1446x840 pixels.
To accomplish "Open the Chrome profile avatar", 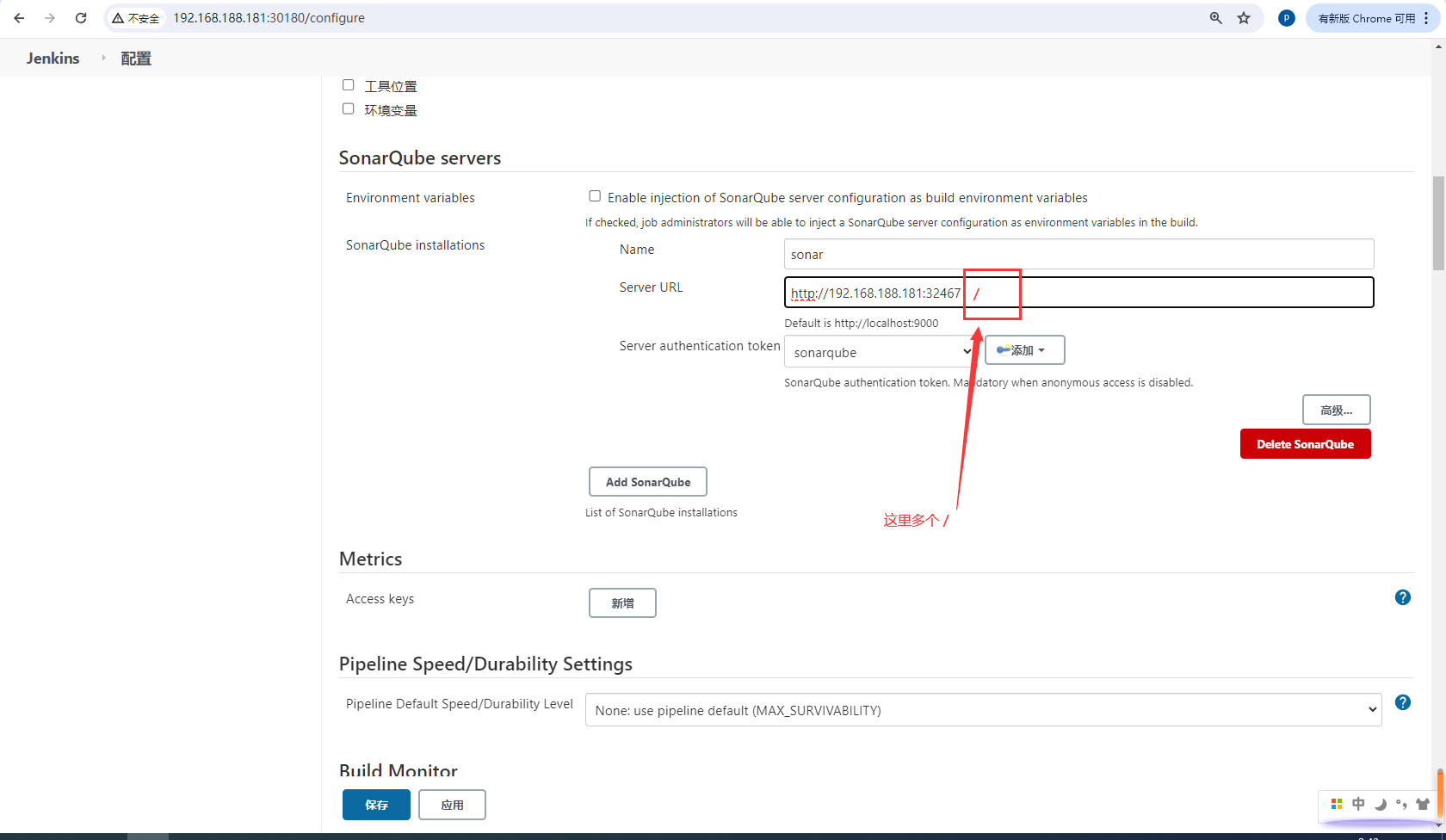I will click(1287, 18).
